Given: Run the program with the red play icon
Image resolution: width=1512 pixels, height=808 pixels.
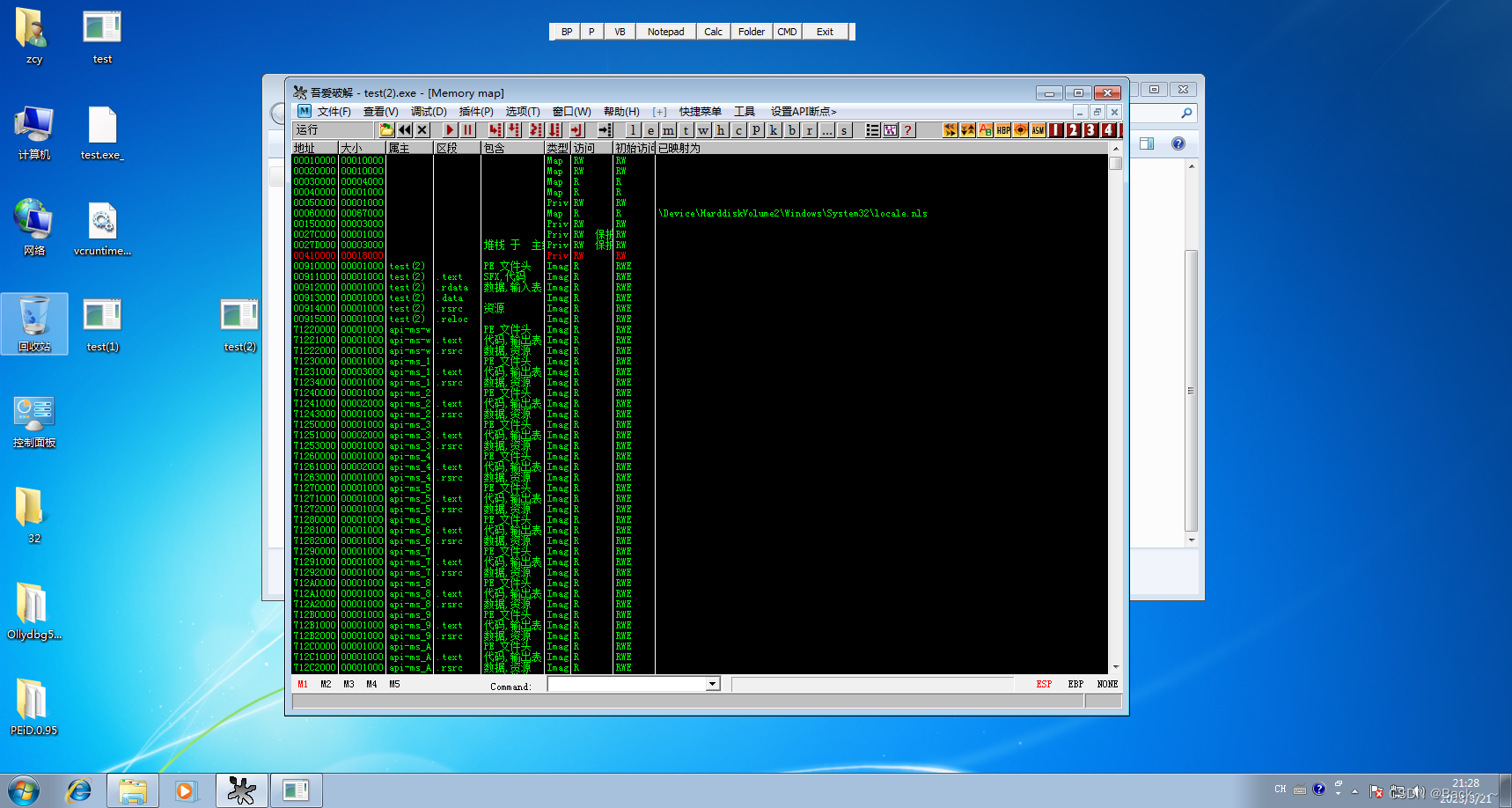Looking at the screenshot, I should (x=450, y=130).
